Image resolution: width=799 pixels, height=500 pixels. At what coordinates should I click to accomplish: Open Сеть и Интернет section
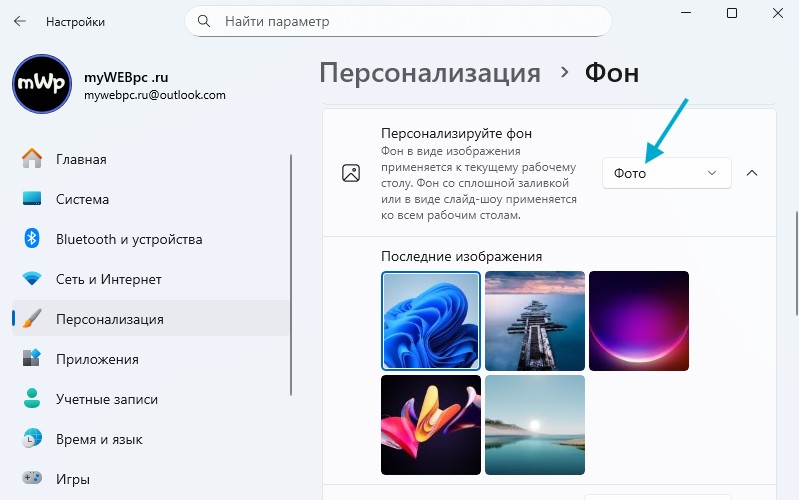[x=151, y=279]
